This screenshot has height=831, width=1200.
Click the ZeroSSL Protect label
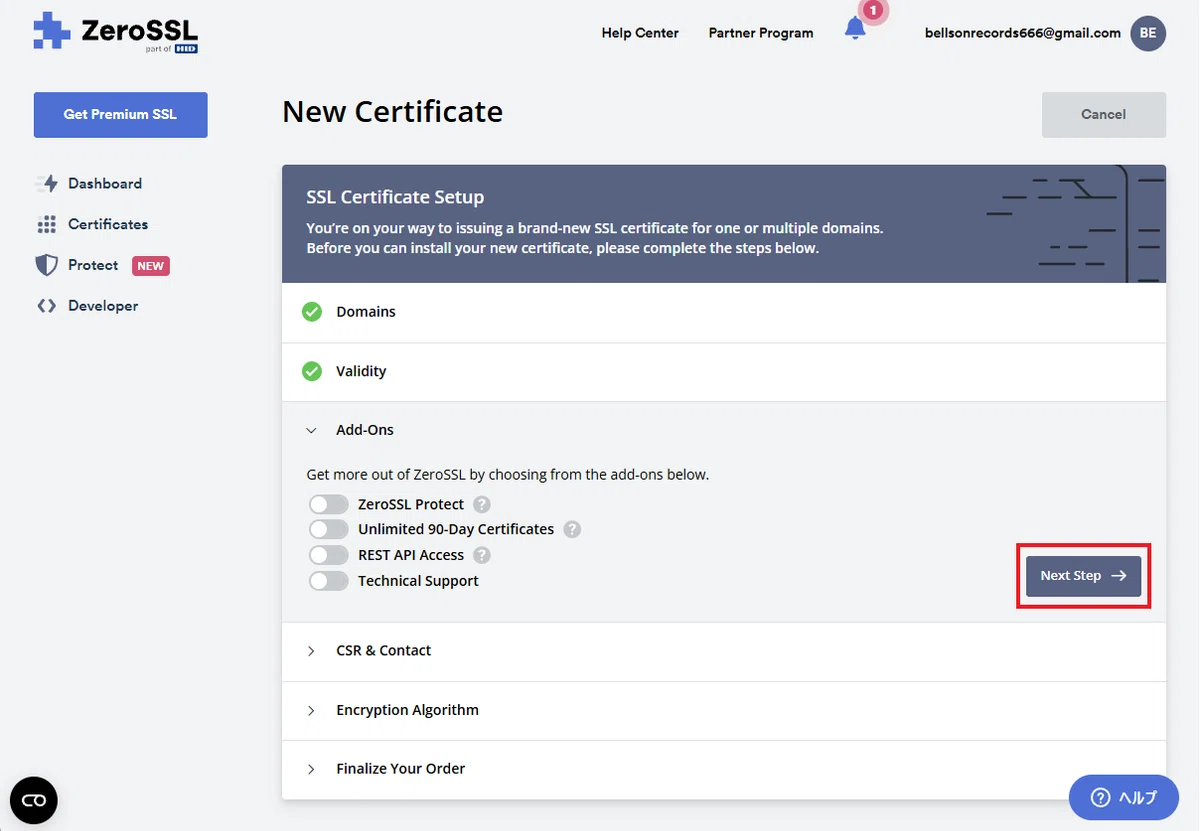pos(411,505)
